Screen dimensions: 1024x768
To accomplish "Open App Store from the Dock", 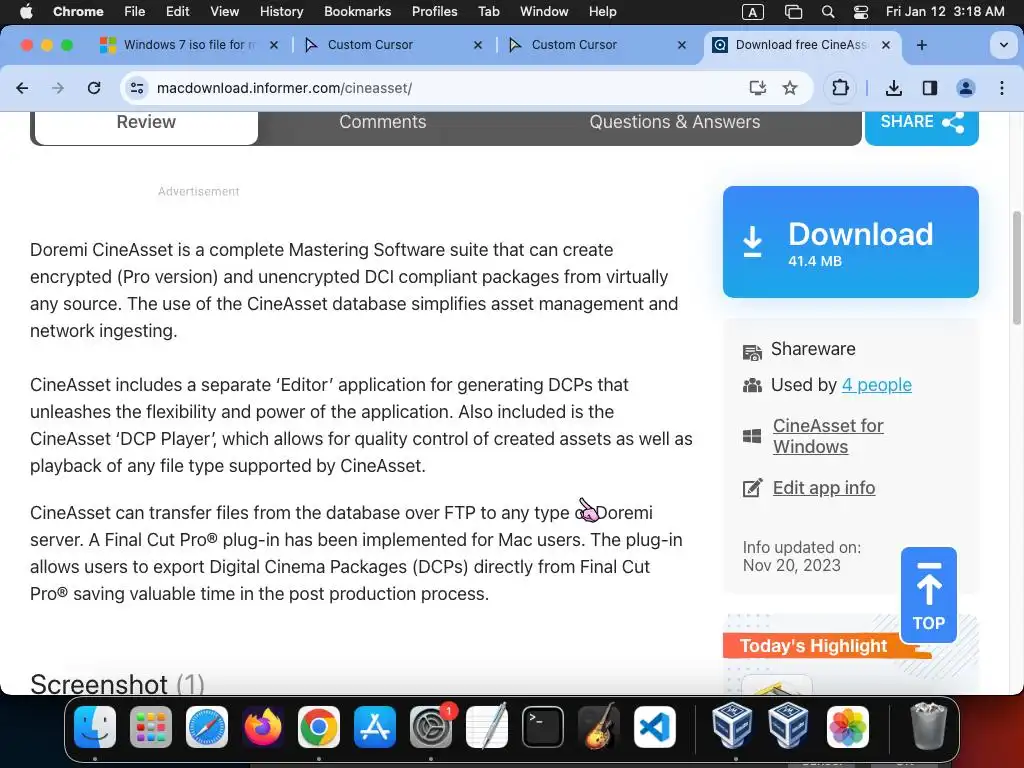I will tap(375, 726).
